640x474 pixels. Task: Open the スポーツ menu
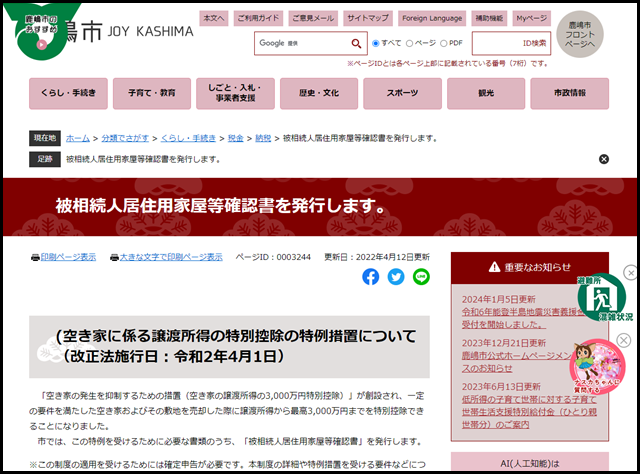[402, 93]
